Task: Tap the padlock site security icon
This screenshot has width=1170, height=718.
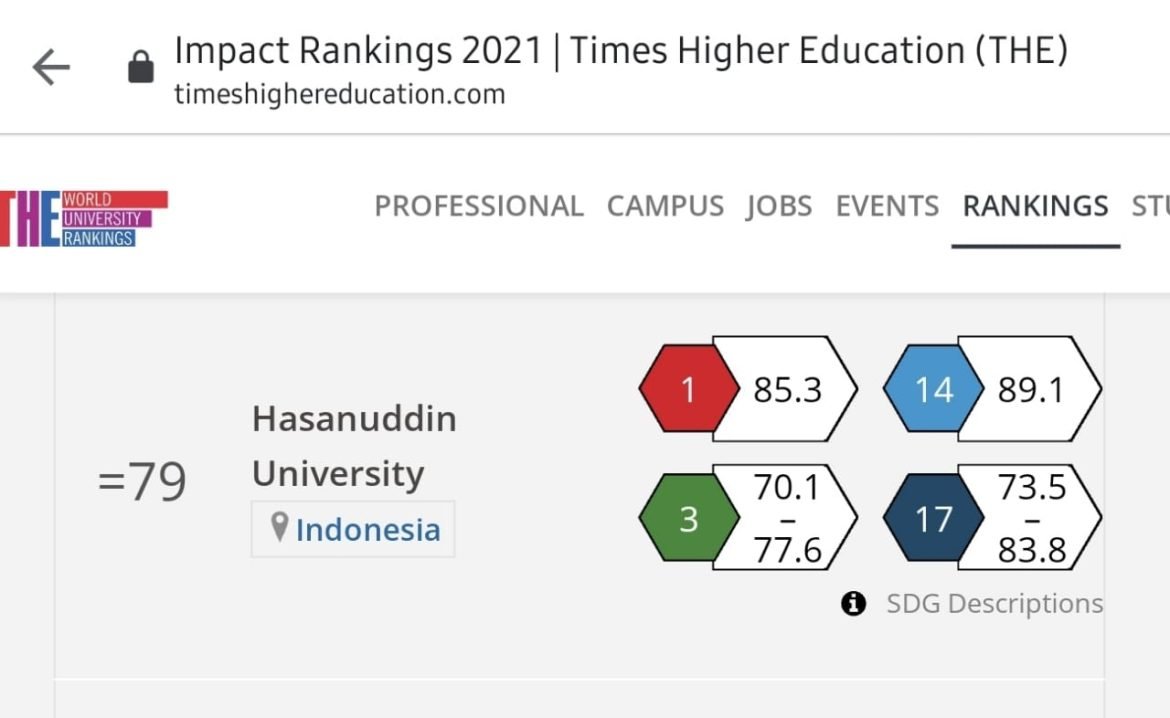Action: point(141,68)
